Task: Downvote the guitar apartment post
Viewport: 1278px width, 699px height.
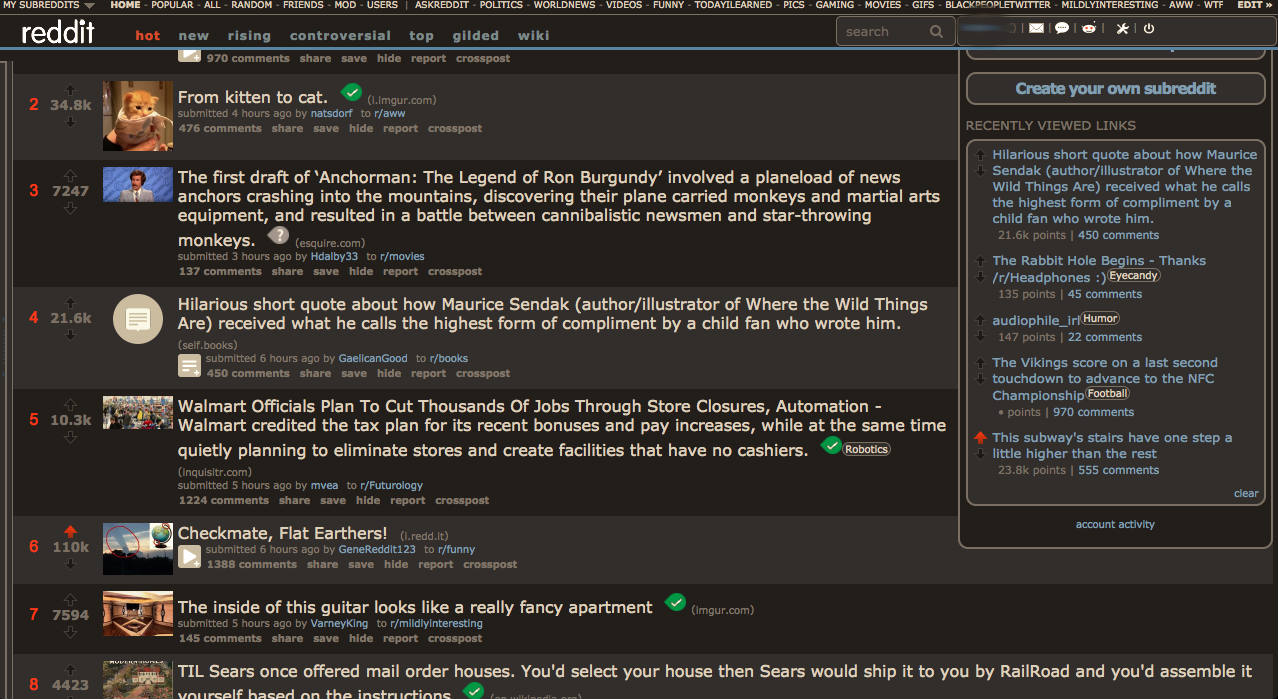Action: pyautogui.click(x=70, y=632)
